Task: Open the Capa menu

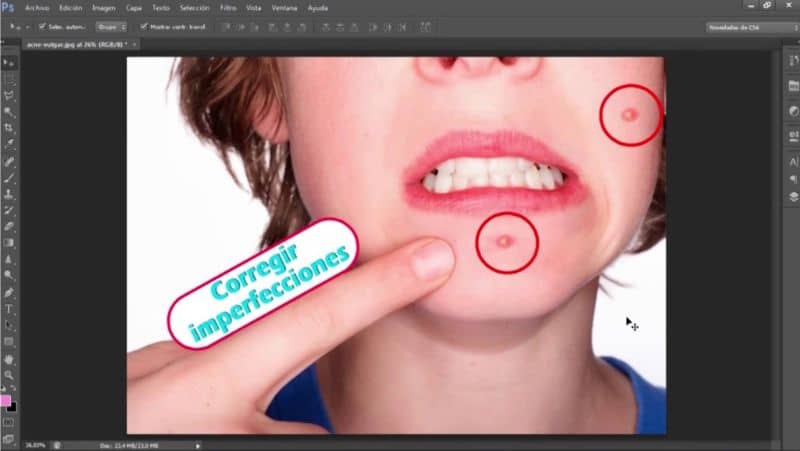Action: pos(134,8)
